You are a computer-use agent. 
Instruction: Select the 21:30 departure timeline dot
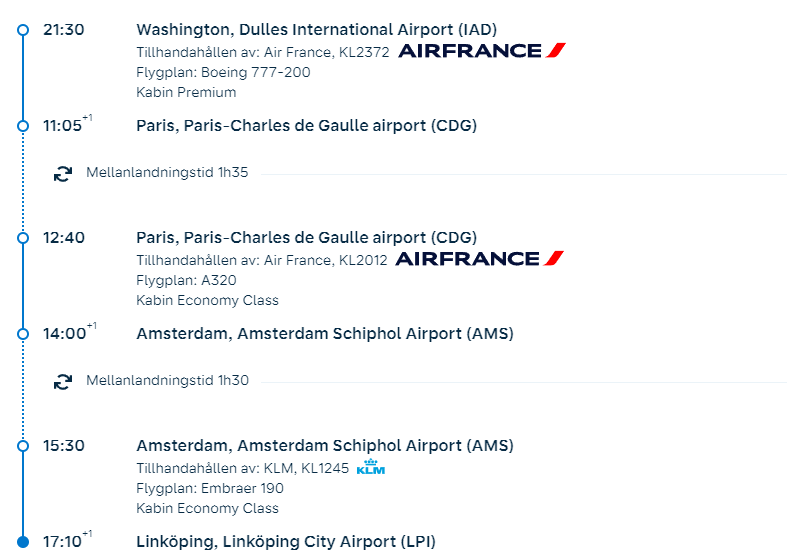[x=23, y=30]
